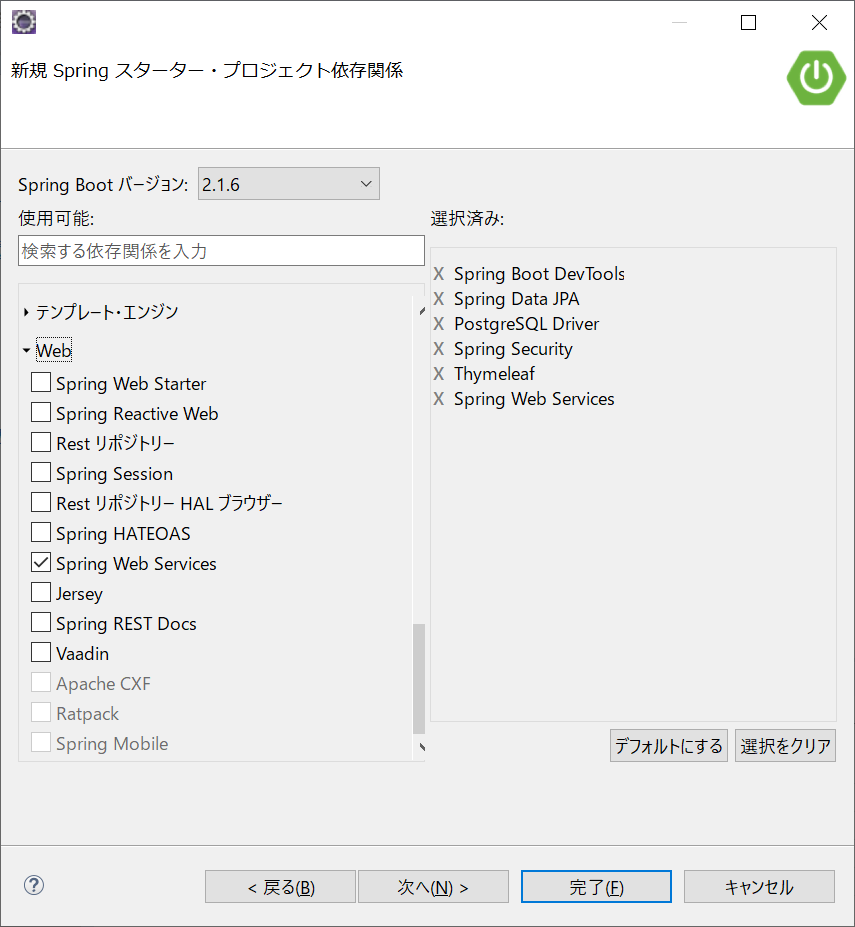Remove PostgreSQL Driver via its X

pos(438,324)
